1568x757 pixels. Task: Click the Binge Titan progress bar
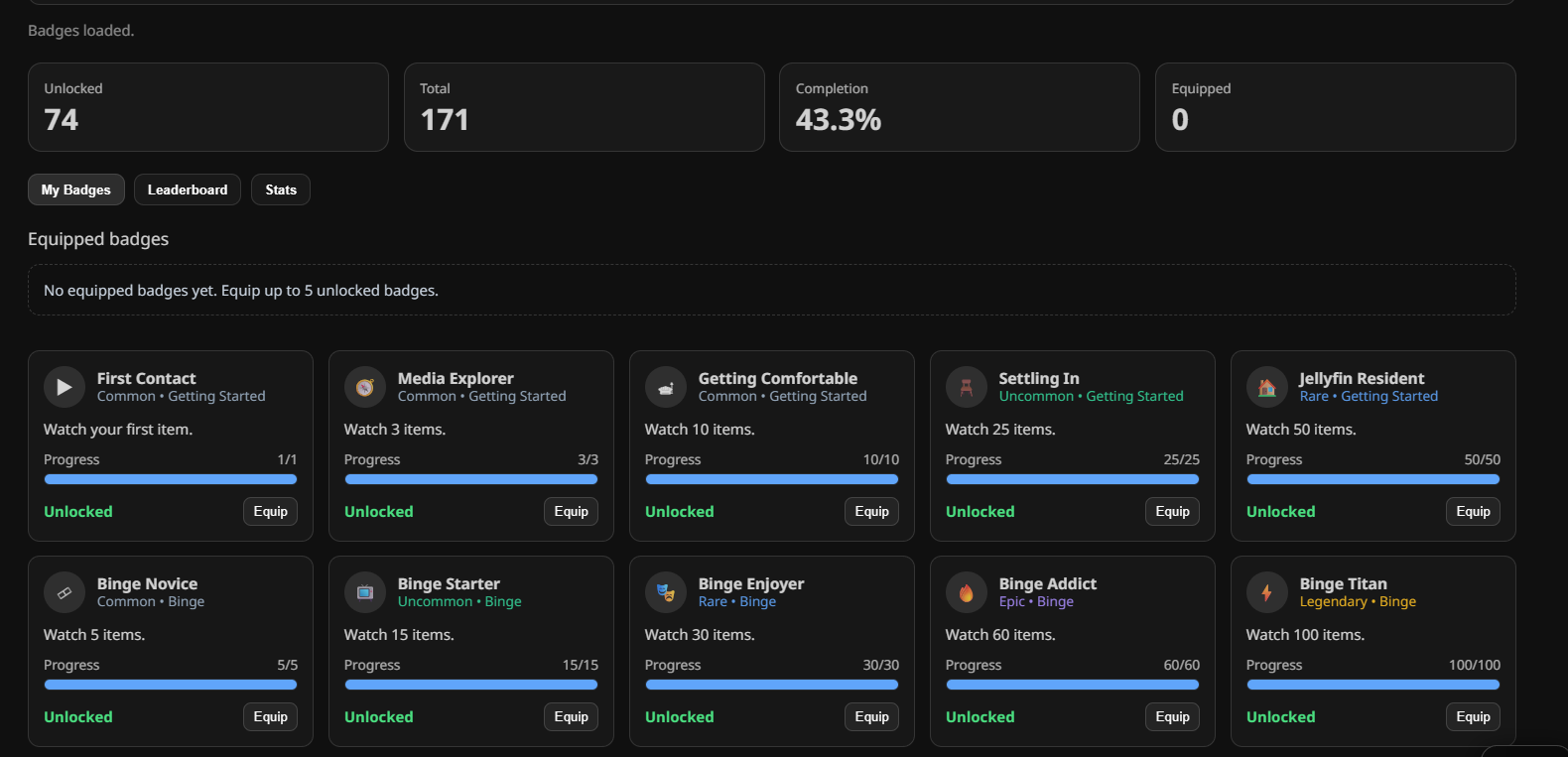[1373, 685]
